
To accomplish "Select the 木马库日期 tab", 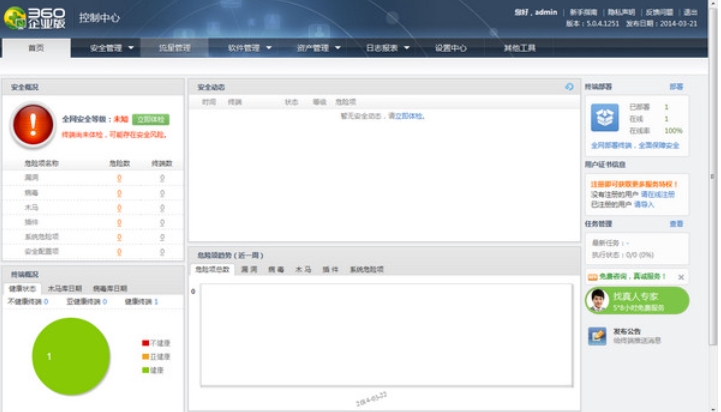I will tap(65, 289).
